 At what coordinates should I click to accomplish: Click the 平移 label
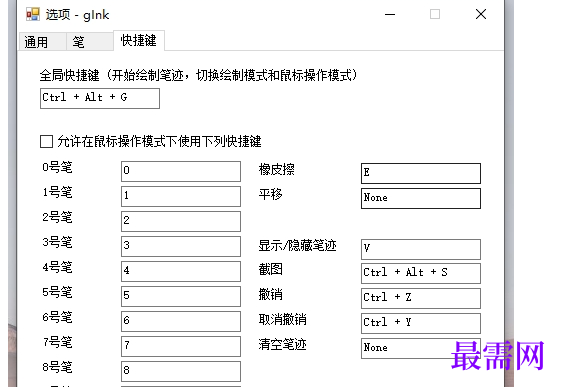click(x=270, y=195)
